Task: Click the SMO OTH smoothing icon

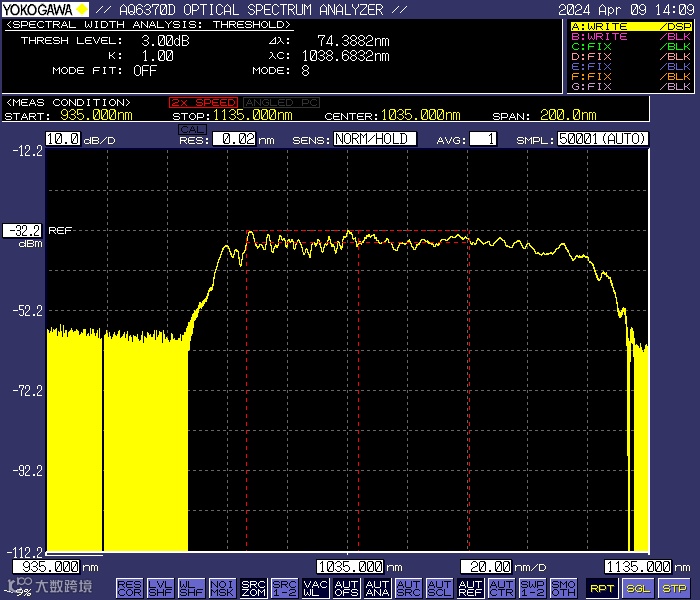Action: [563, 589]
